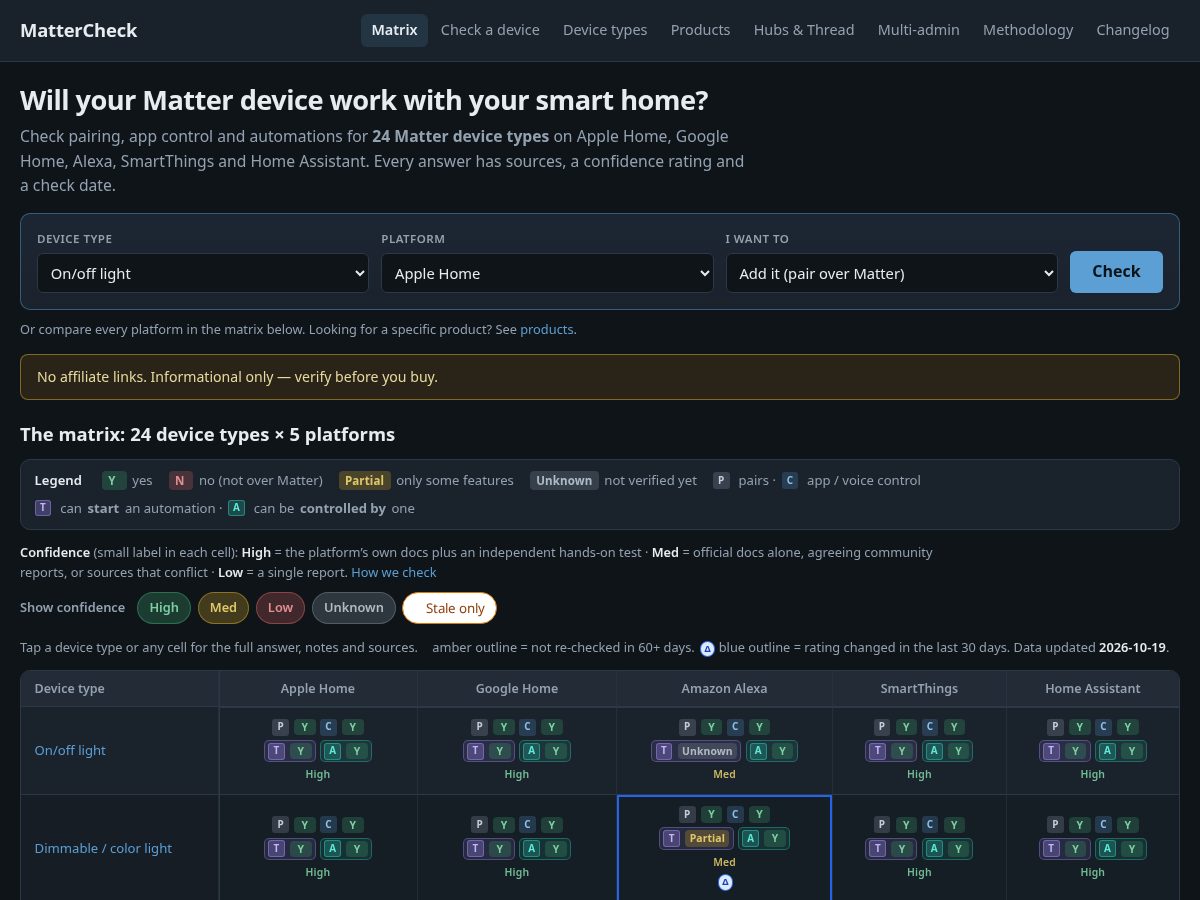Click the 'No affiliate links' notice banner
Screen dimensions: 1200x900
click(600, 377)
